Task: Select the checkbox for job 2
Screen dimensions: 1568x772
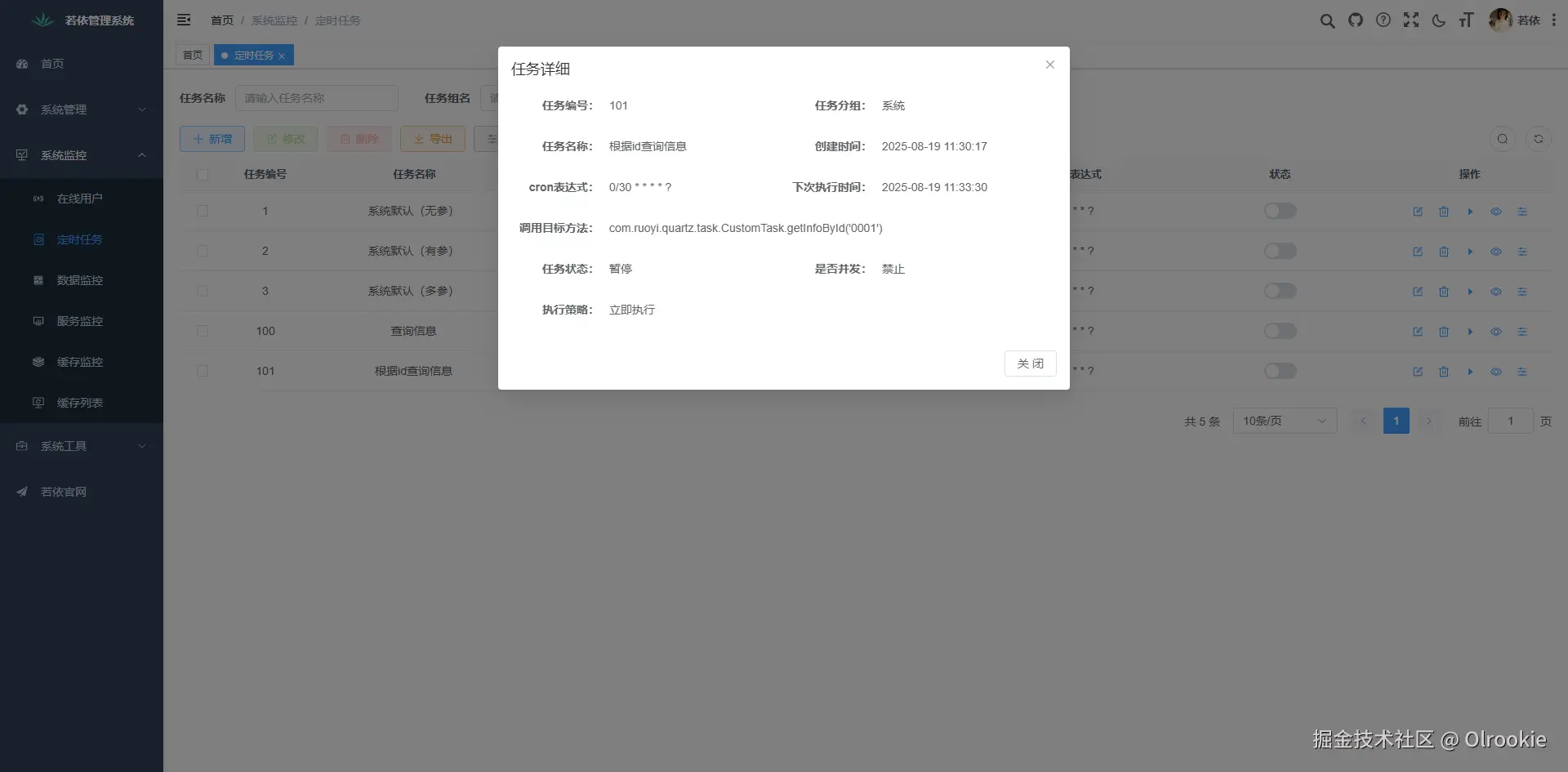Action: click(203, 251)
